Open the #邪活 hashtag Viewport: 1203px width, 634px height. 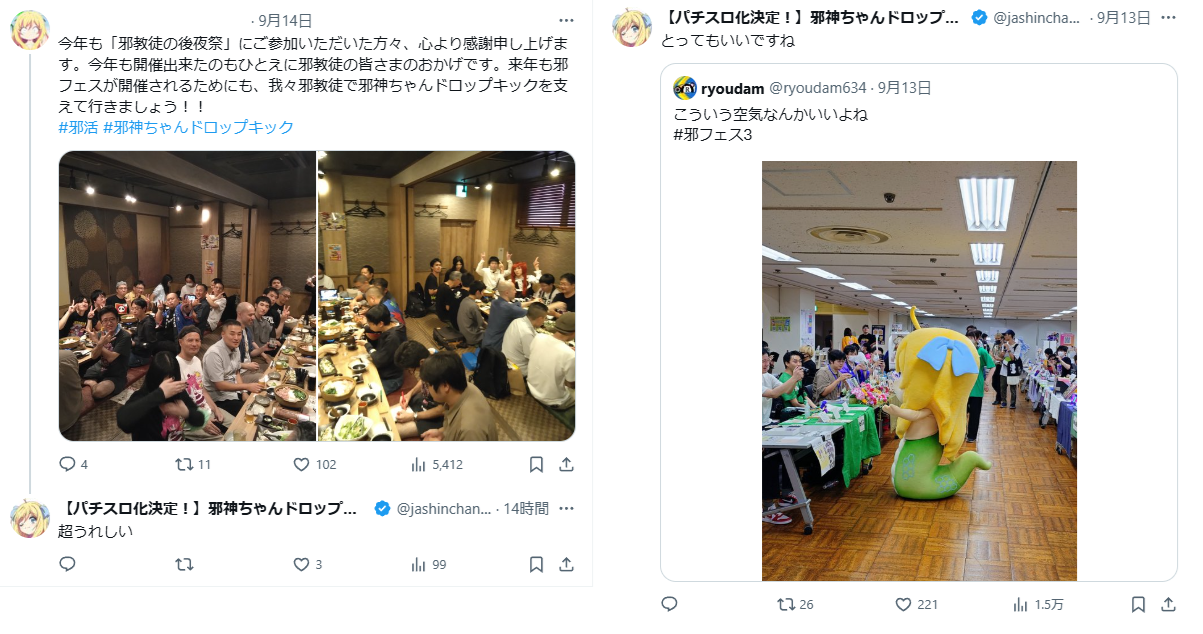click(78, 127)
